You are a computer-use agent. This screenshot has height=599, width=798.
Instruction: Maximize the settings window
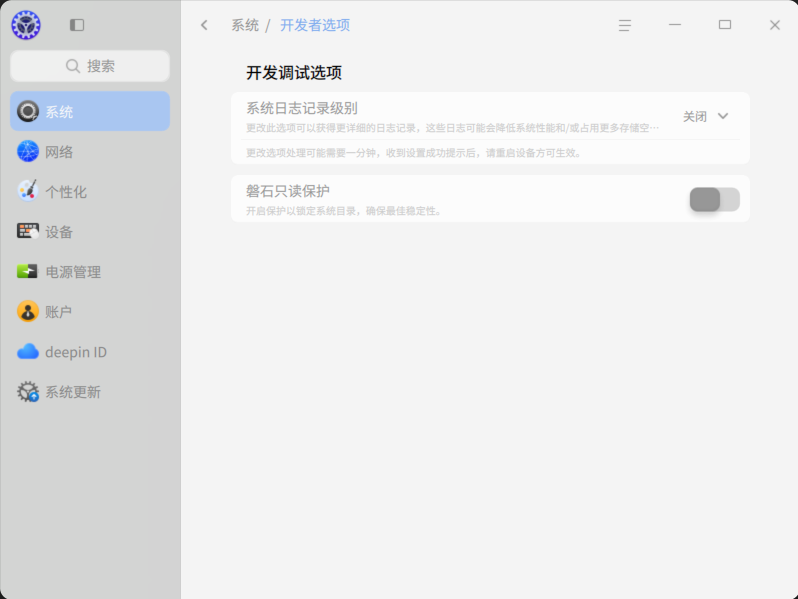[x=725, y=24]
